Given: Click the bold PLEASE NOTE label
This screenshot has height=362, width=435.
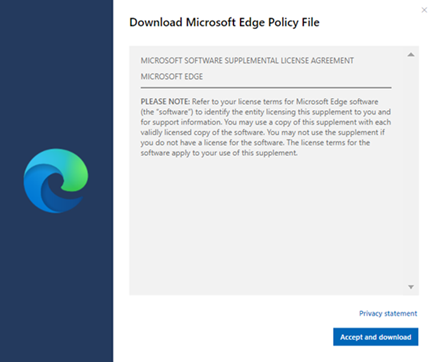Looking at the screenshot, I should [165, 101].
